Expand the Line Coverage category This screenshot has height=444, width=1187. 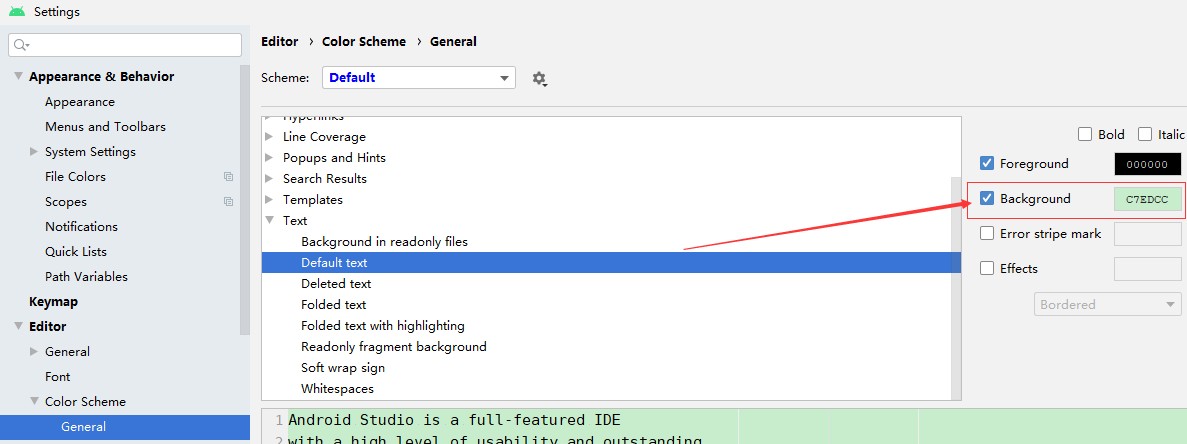tap(269, 137)
